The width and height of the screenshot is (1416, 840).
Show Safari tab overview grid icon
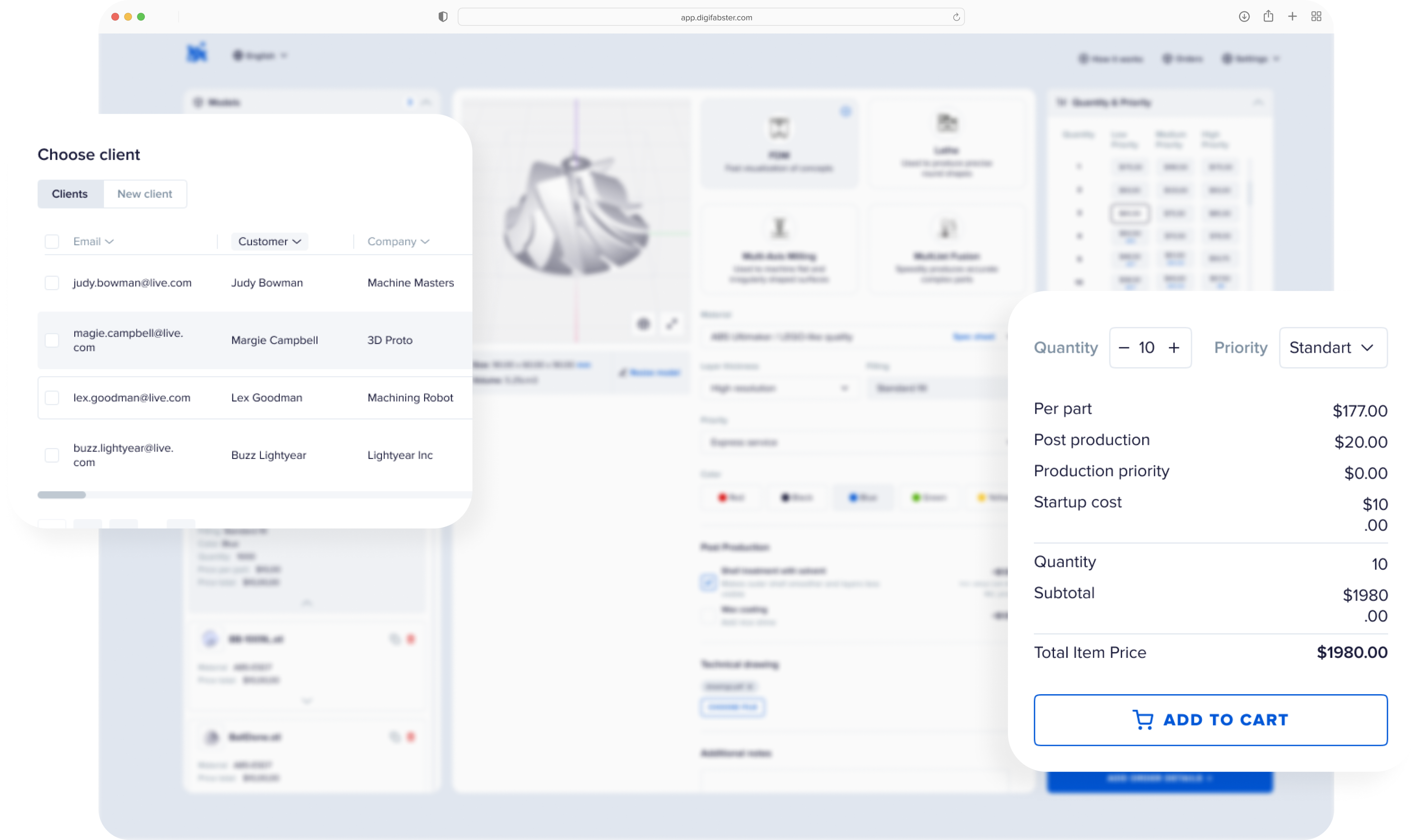click(x=1316, y=16)
